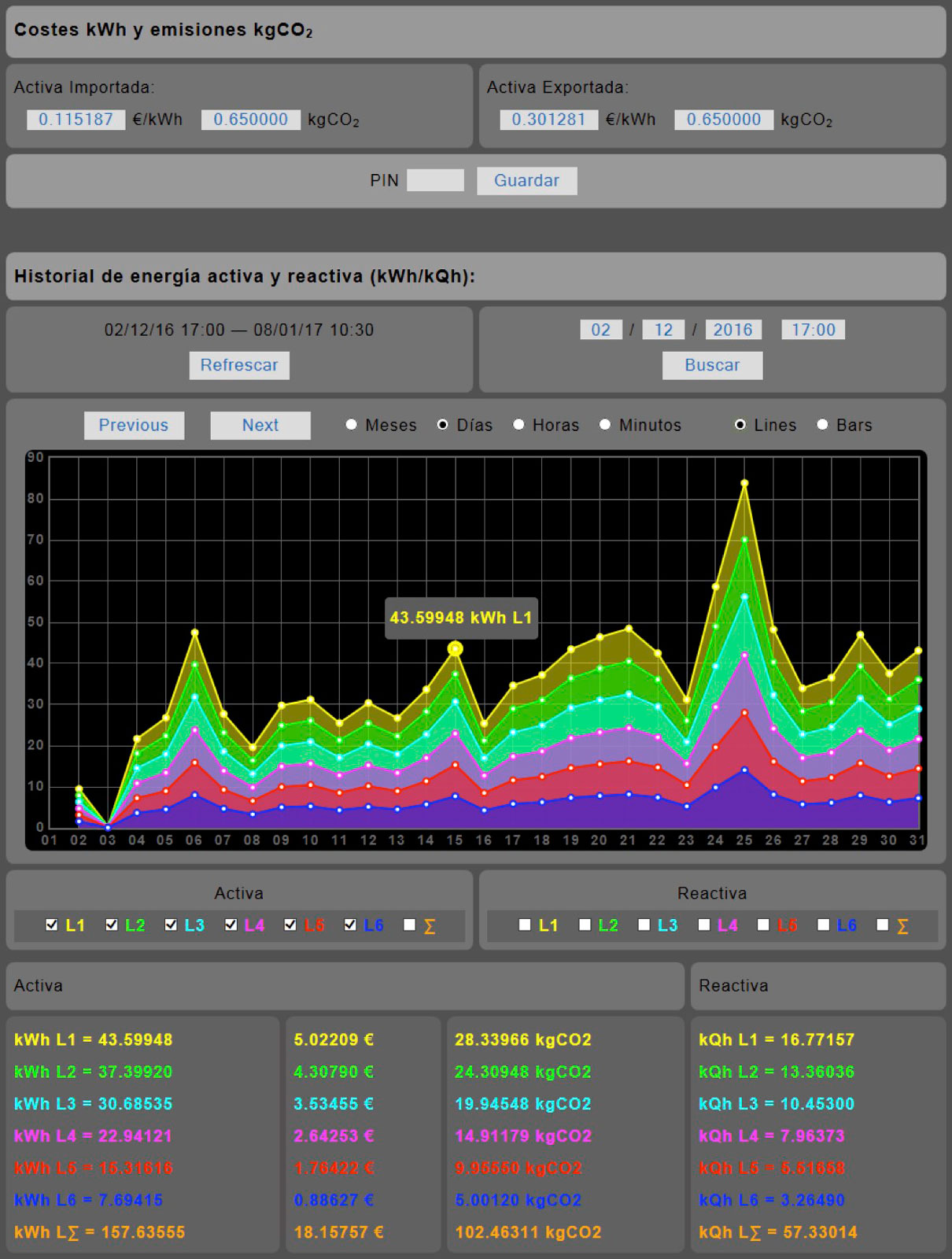The image size is (952, 1259).
Task: Click the red L5 point on day 25
Action: (x=744, y=712)
